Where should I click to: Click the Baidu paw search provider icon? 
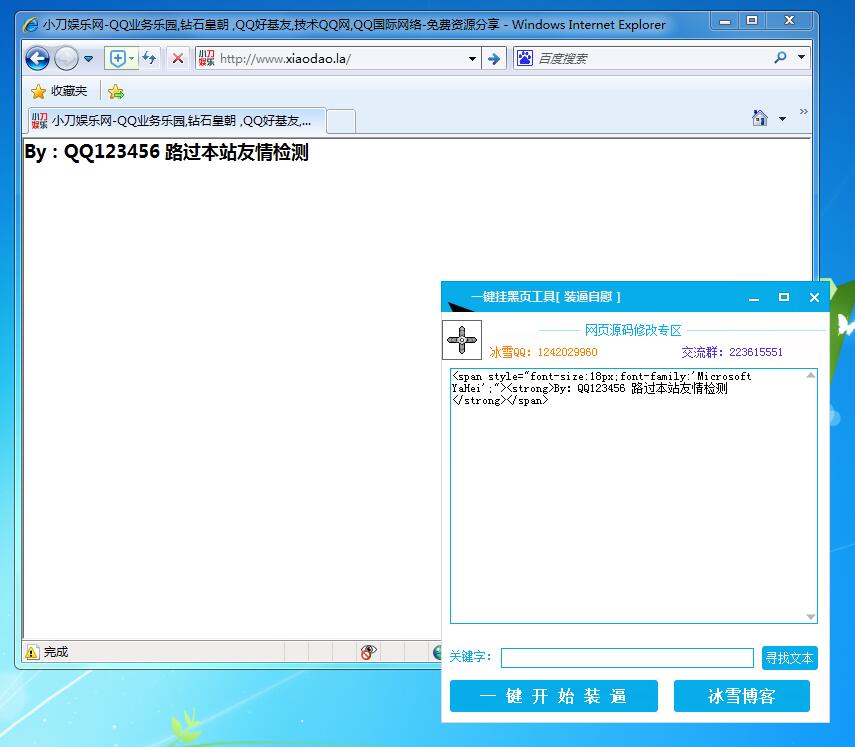[x=525, y=58]
